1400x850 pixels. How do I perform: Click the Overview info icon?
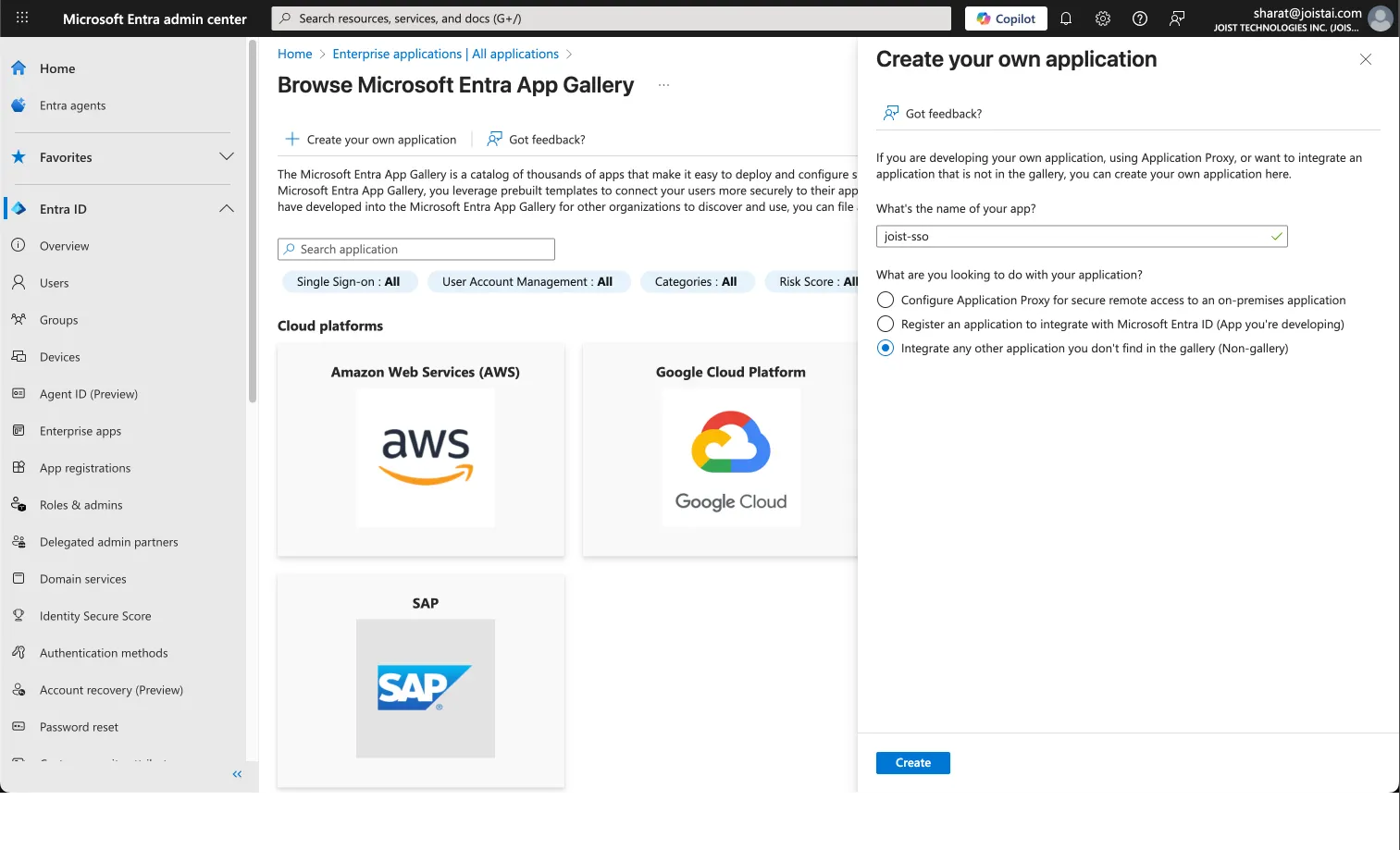(19, 245)
